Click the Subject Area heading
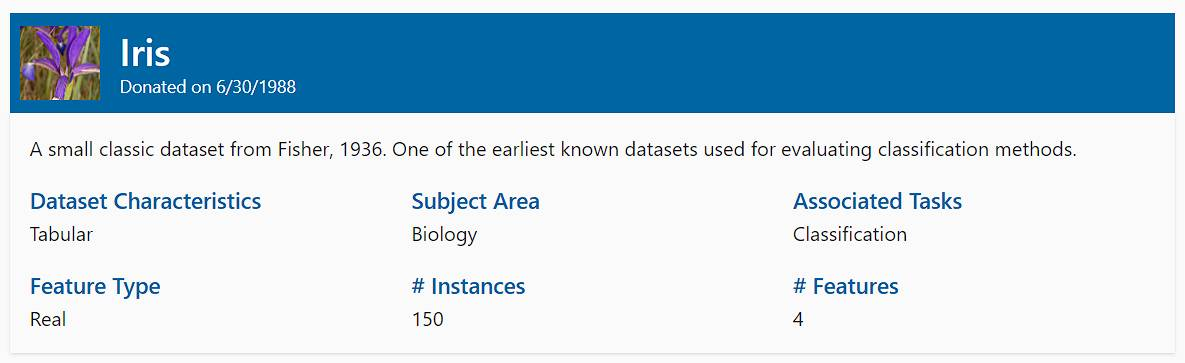 point(475,201)
